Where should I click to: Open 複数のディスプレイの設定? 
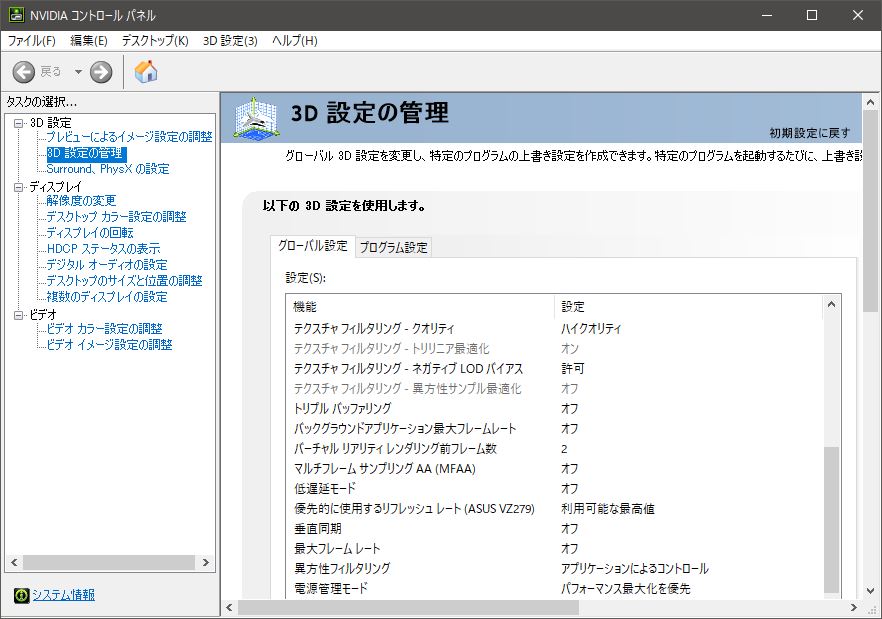(107, 297)
